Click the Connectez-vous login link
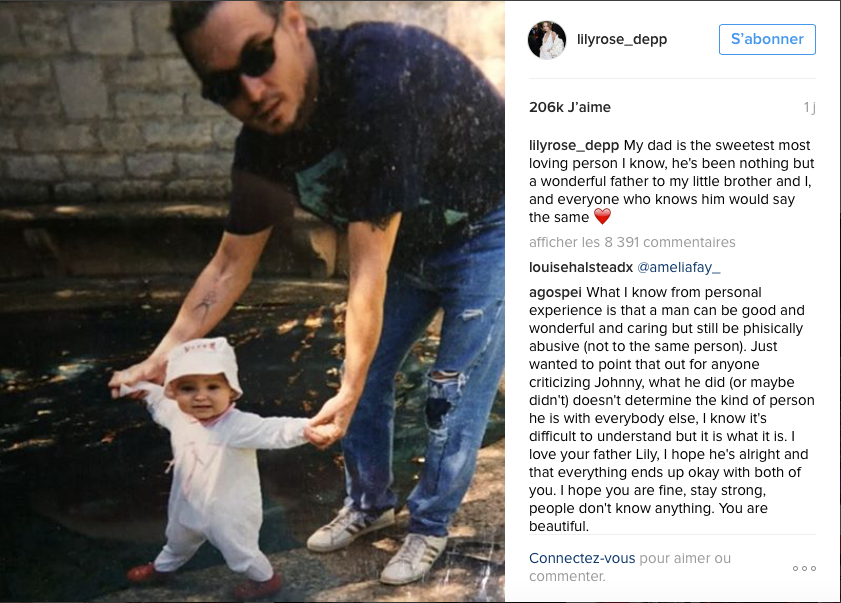The width and height of the screenshot is (841, 603). coord(582,558)
